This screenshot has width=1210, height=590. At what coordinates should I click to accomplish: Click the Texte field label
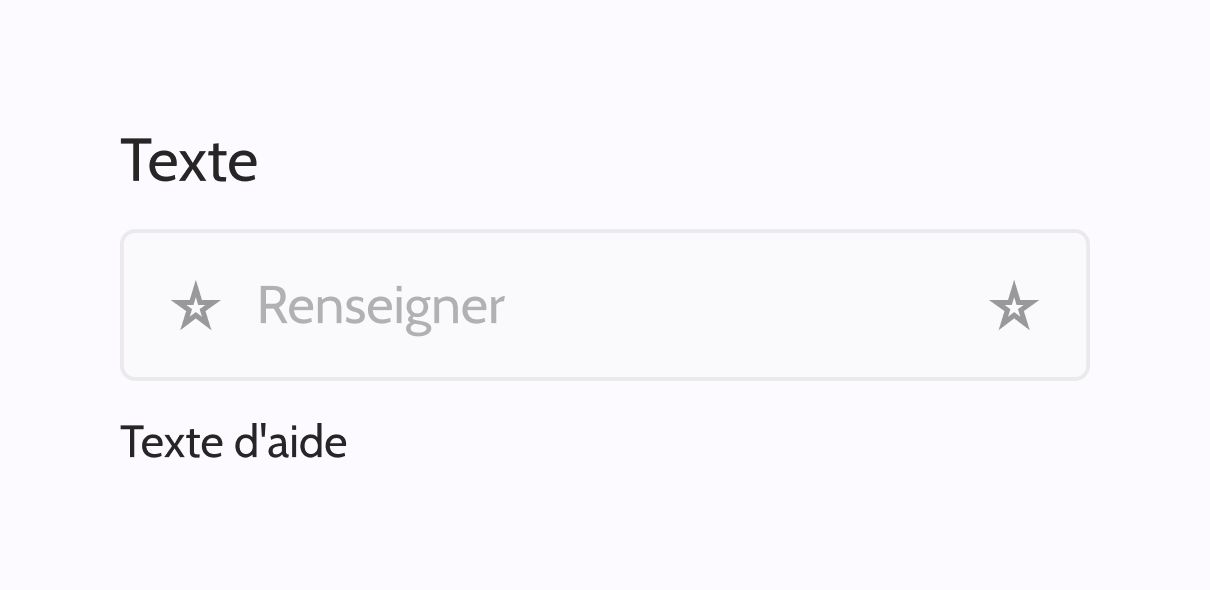click(189, 161)
